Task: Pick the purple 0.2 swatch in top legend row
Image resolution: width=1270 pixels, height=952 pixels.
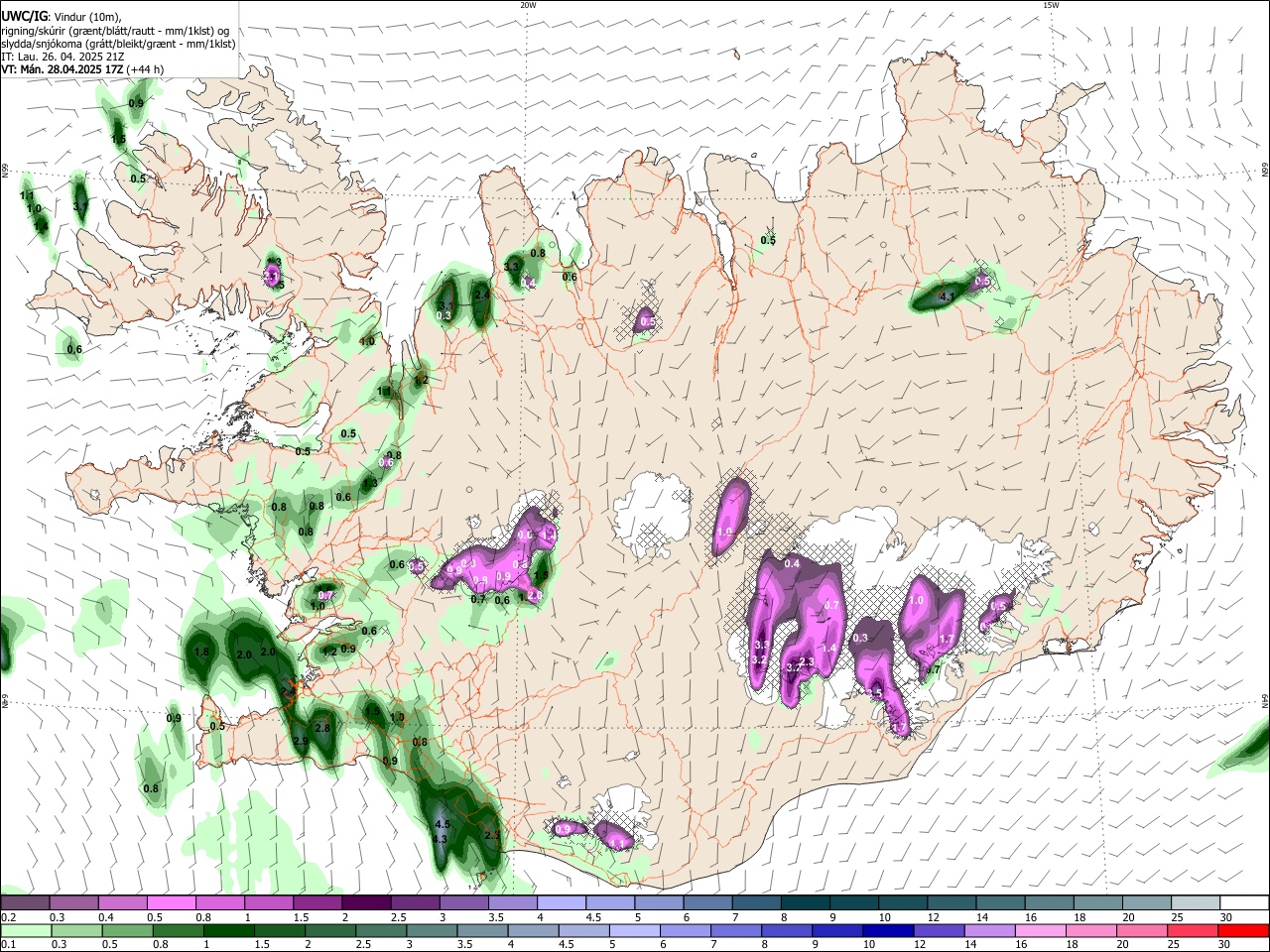Action: point(25,903)
